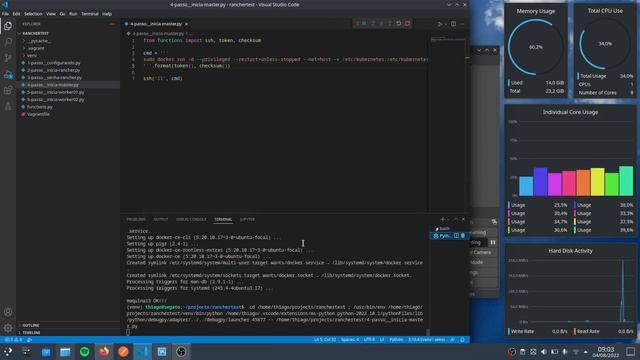Open the Help menu
The image size is (640, 360).
tap(107, 14)
